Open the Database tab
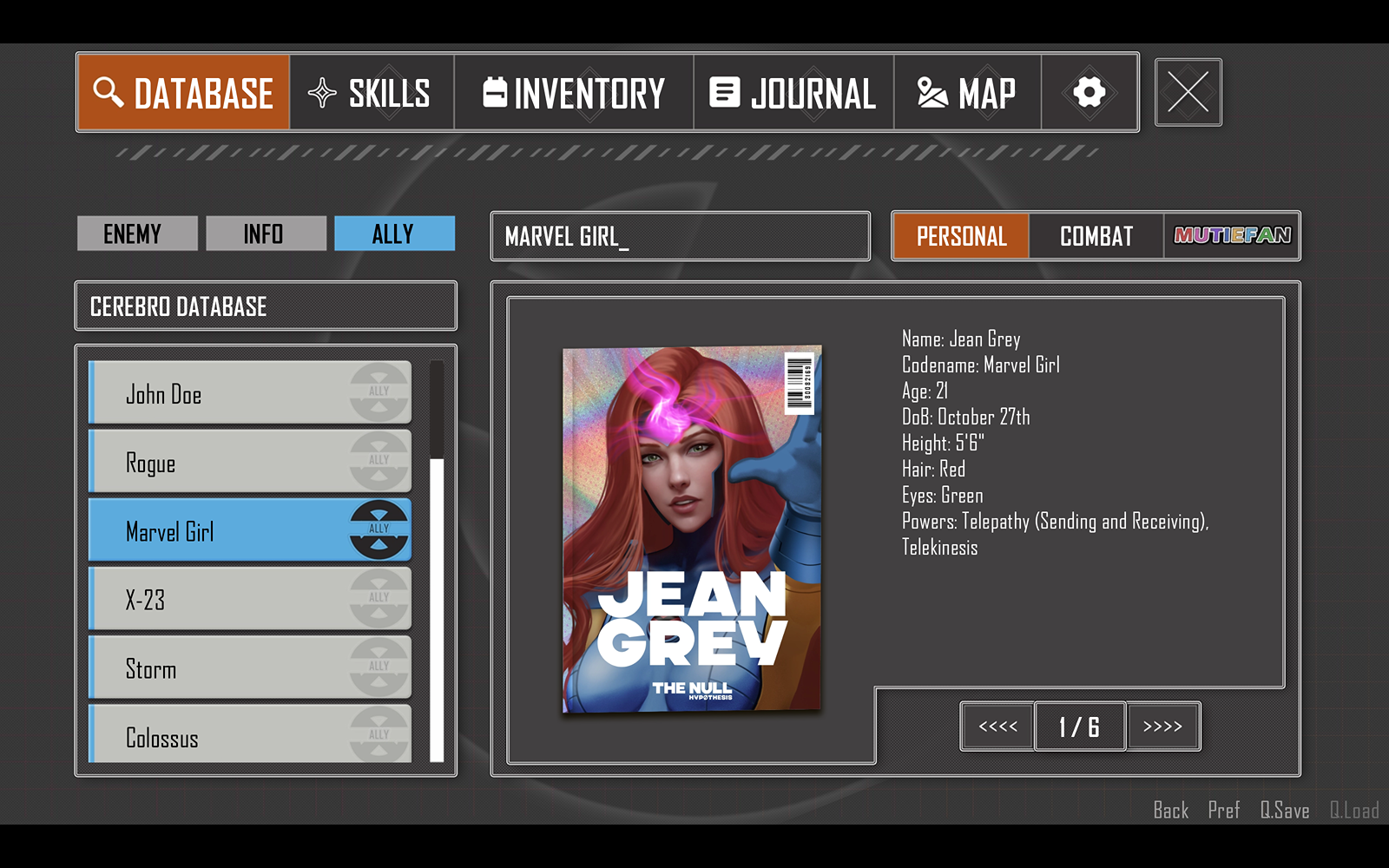 (x=184, y=92)
